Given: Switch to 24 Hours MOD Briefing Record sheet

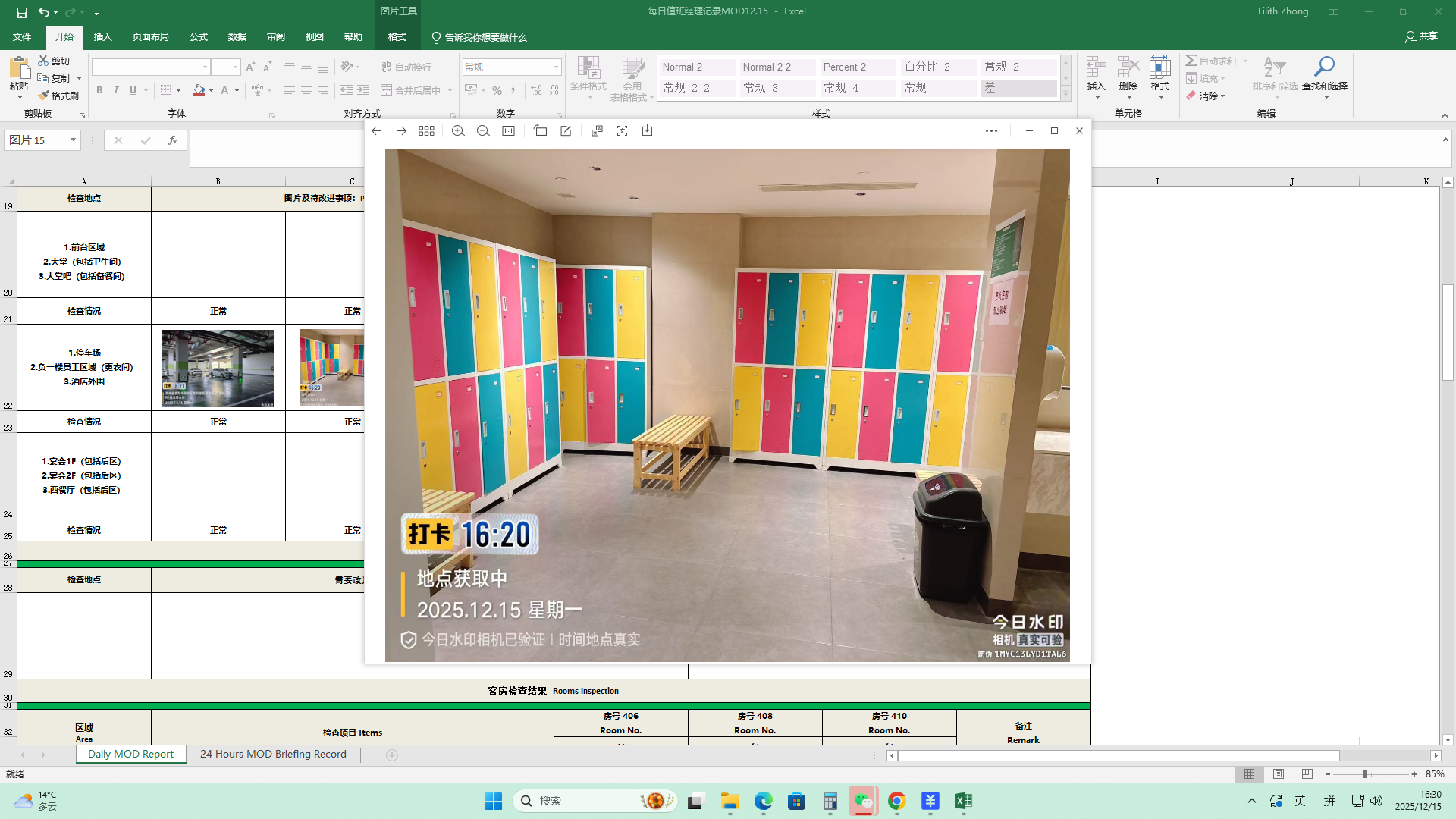Looking at the screenshot, I should pyautogui.click(x=273, y=754).
